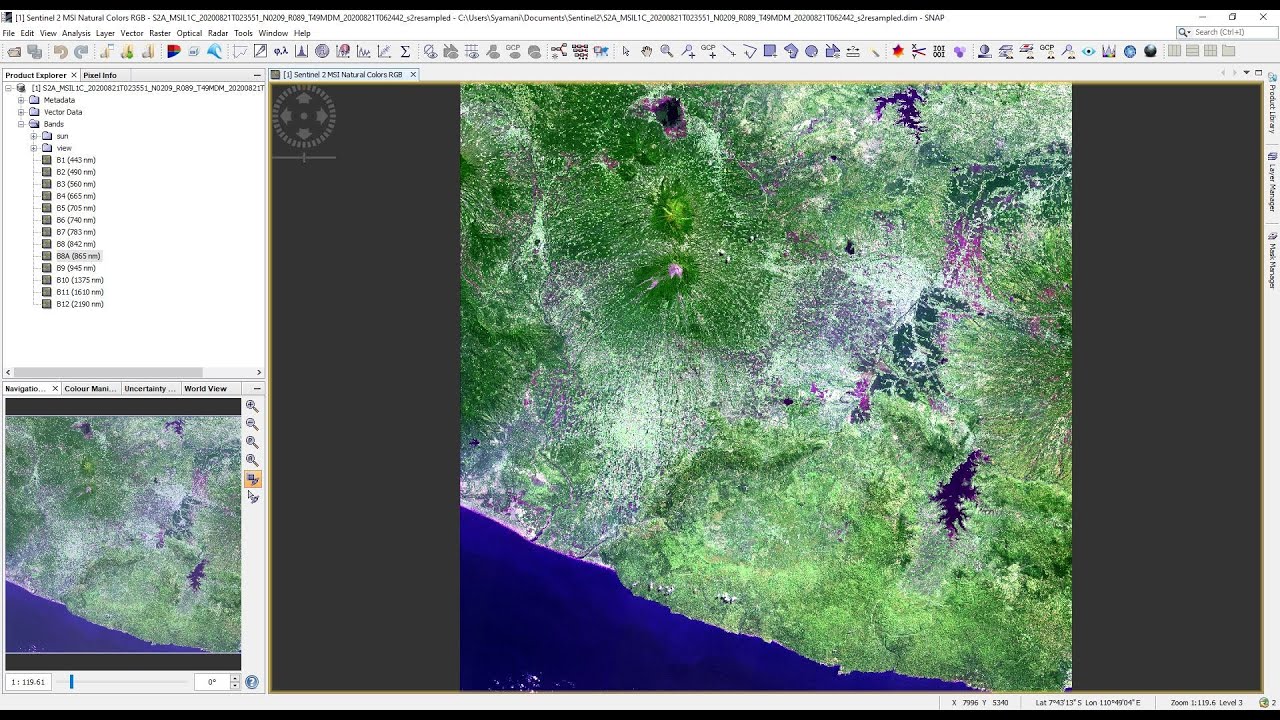The height and width of the screenshot is (720, 1280).
Task: Click the 1 : 119.61 scale input field
Action: (x=28, y=682)
